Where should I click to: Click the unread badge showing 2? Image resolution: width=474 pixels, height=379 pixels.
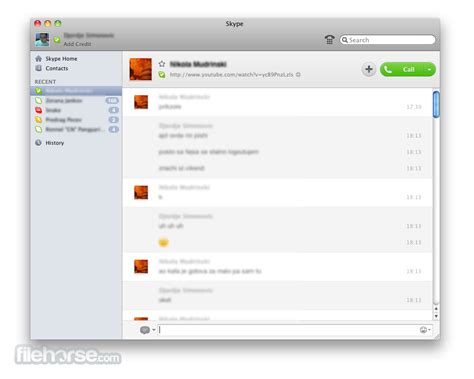pyautogui.click(x=113, y=120)
